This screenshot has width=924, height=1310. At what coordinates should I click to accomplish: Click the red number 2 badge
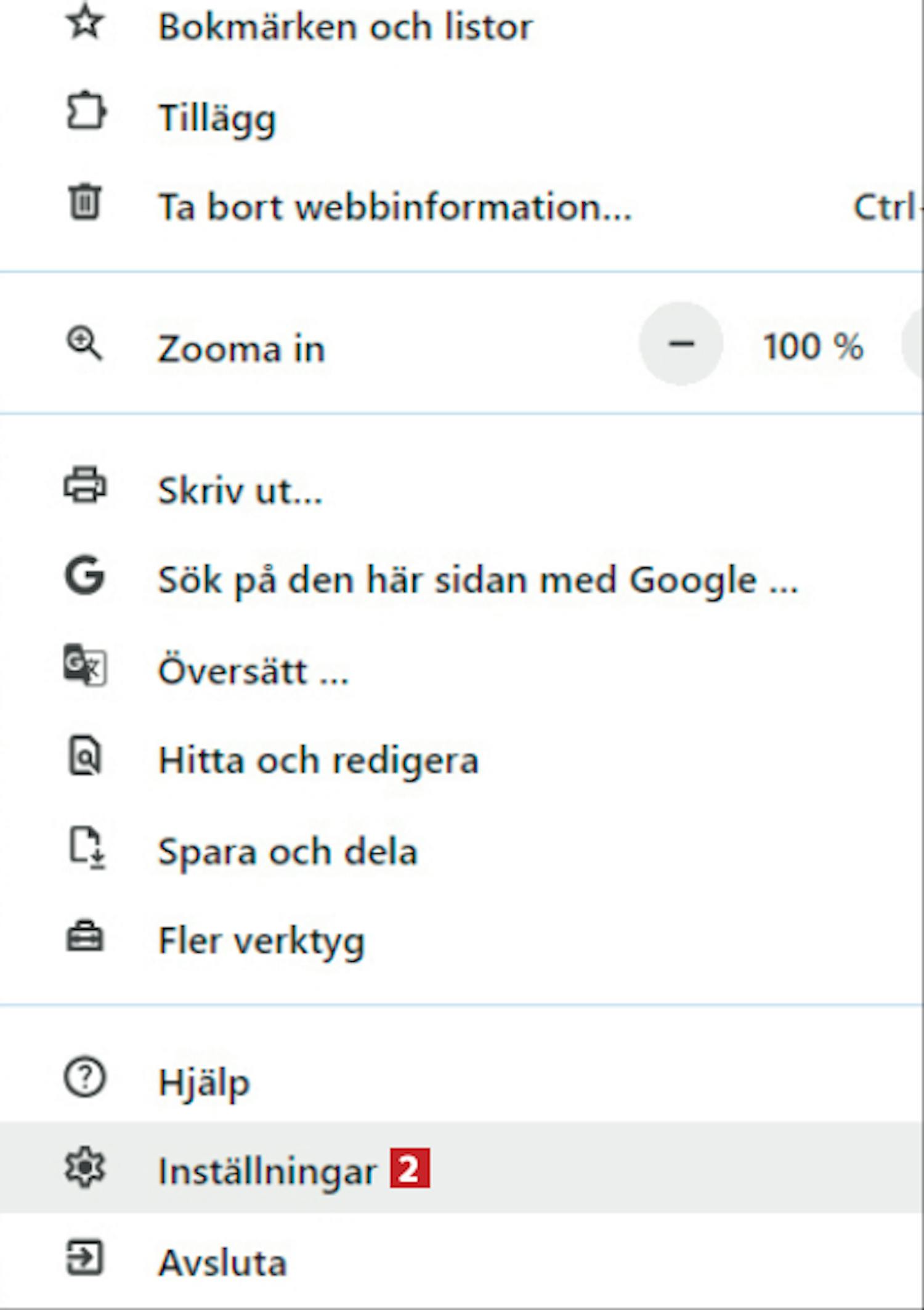pos(410,1168)
